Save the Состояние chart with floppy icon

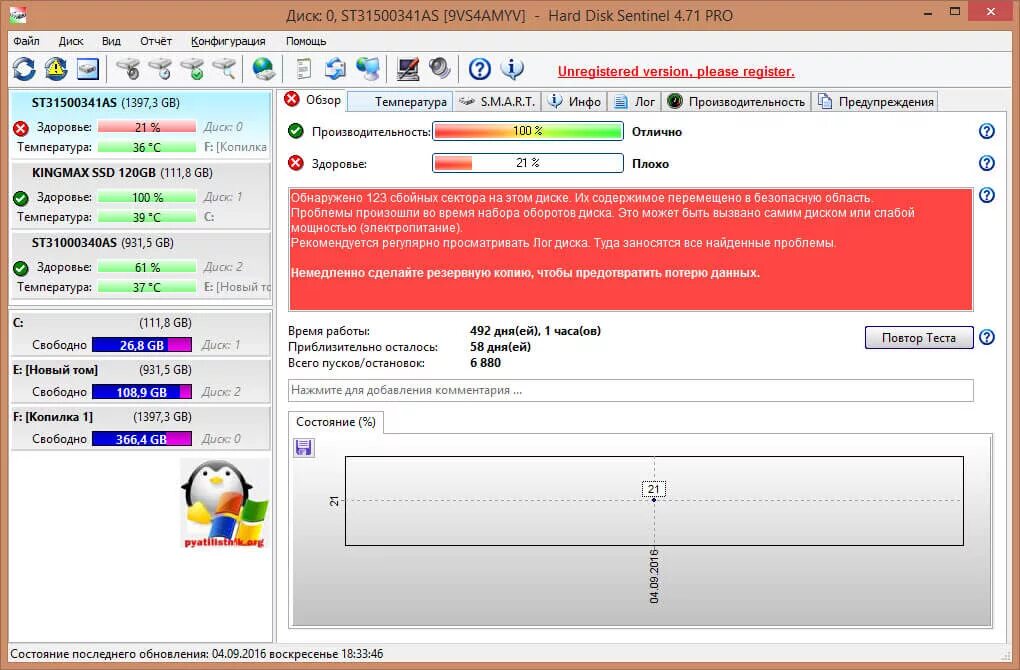point(304,448)
